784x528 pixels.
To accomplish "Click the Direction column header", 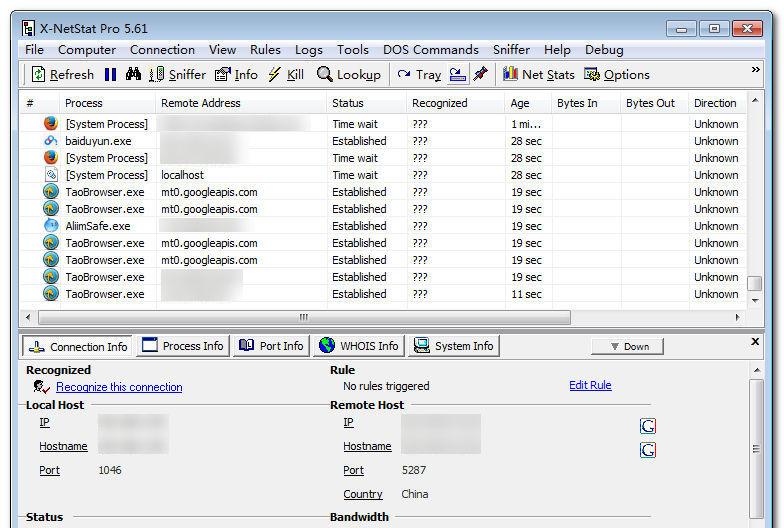I will click(717, 103).
